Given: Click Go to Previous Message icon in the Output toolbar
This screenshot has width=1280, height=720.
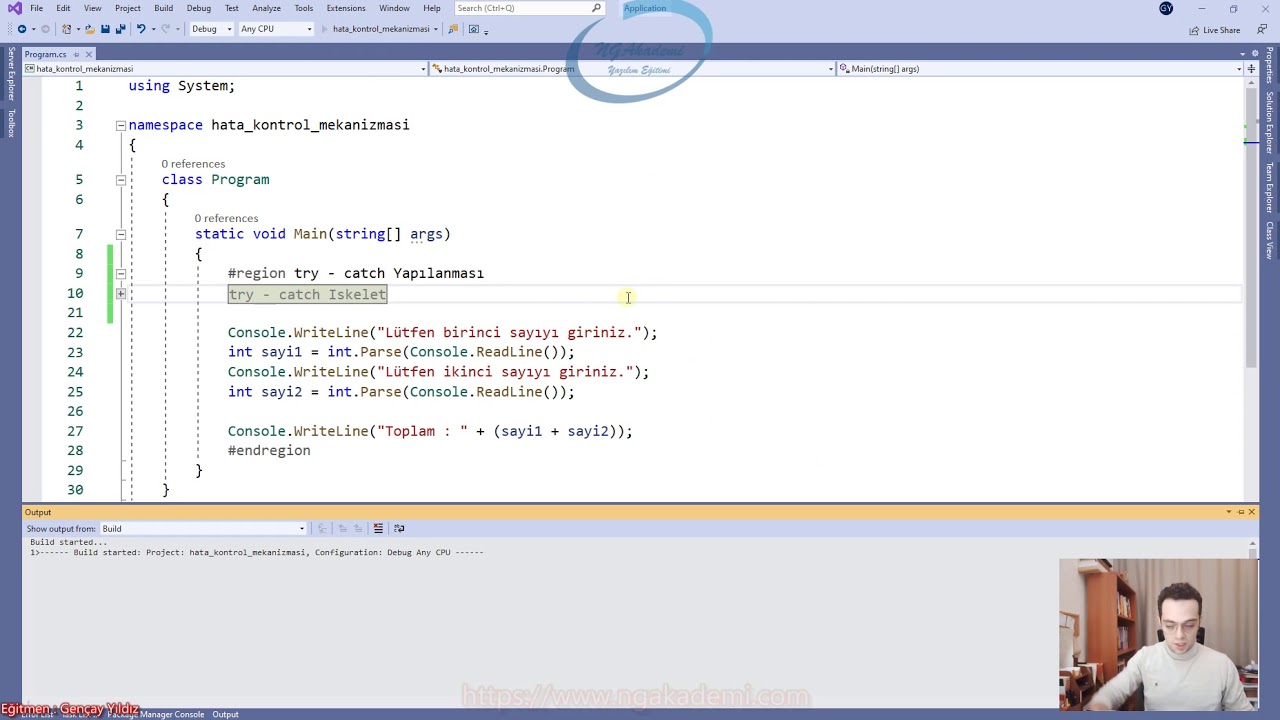Looking at the screenshot, I should point(343,528).
